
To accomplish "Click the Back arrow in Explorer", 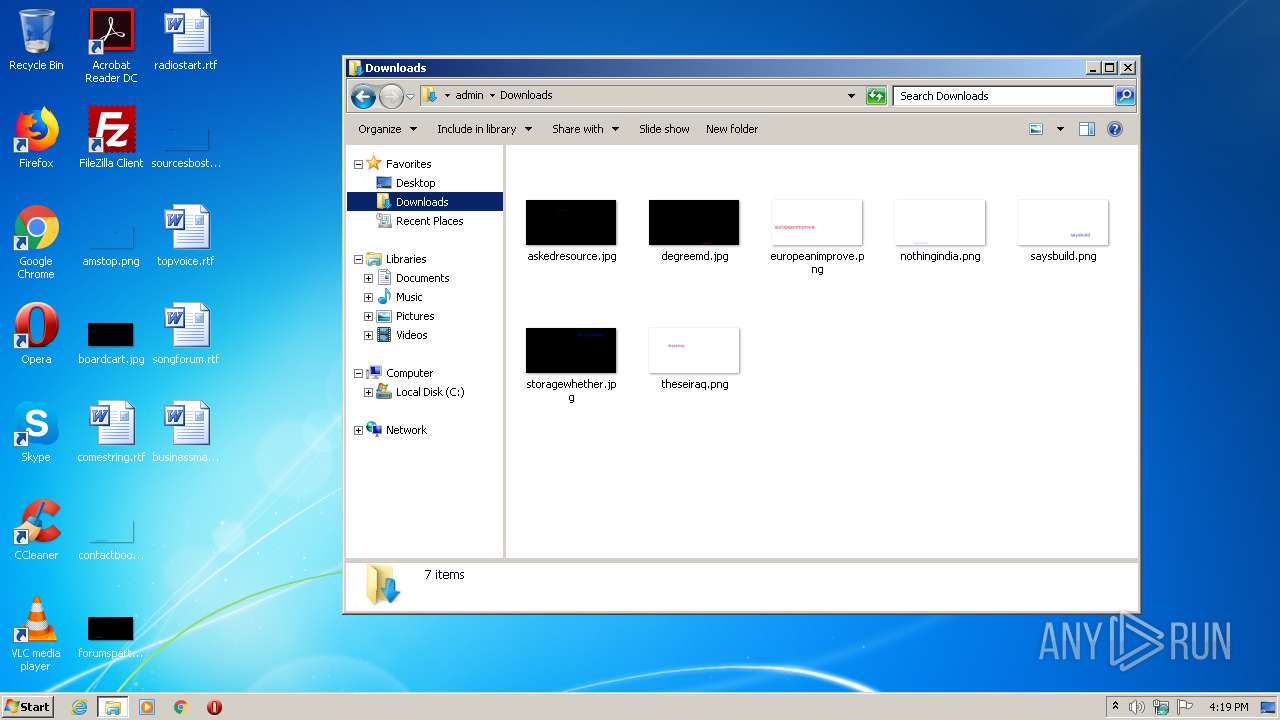I will [x=363, y=96].
